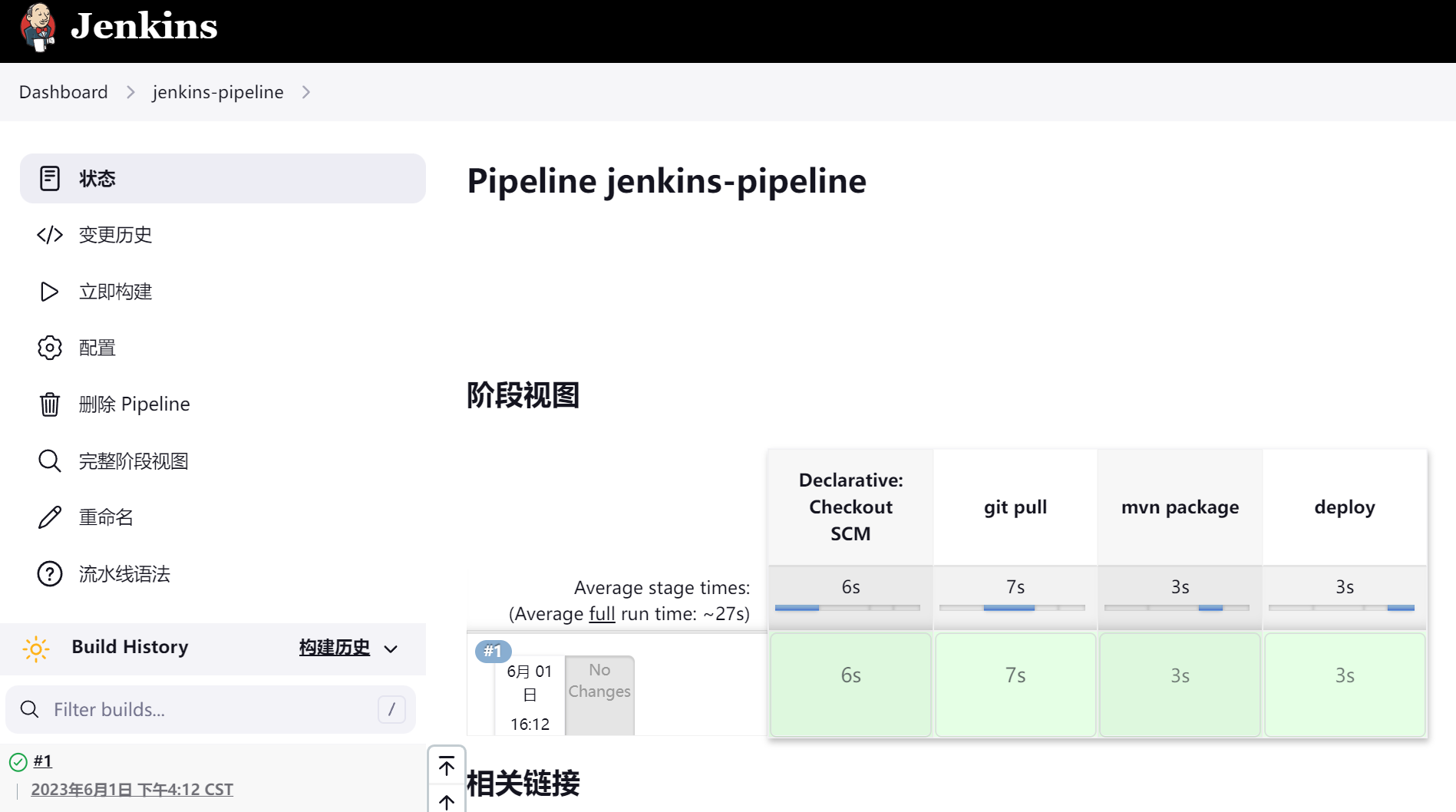Click the magnifier icon for 完整阶段视图
This screenshot has width=1456, height=812.
click(50, 461)
